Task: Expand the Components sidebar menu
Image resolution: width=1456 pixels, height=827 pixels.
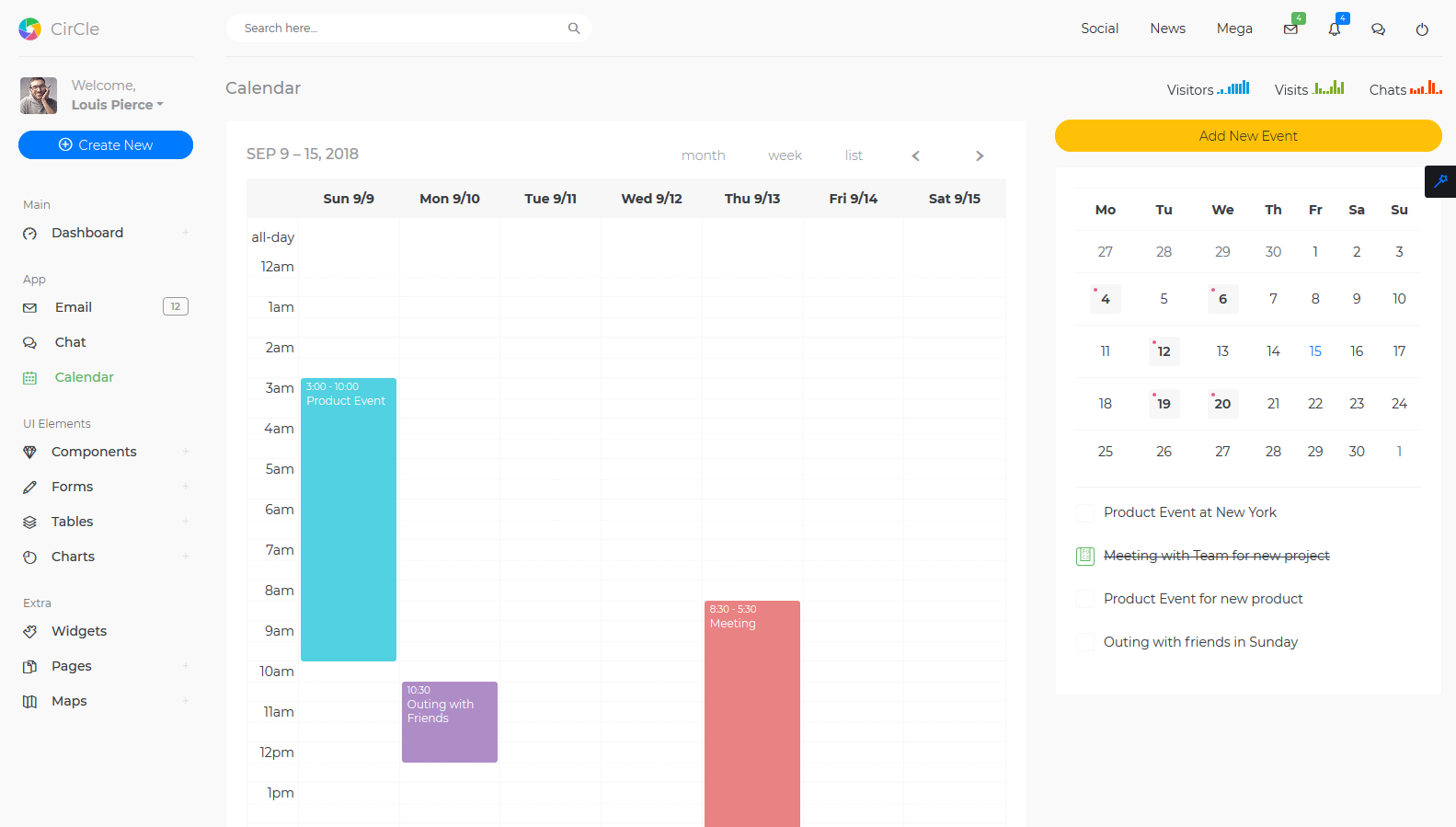Action: [94, 452]
